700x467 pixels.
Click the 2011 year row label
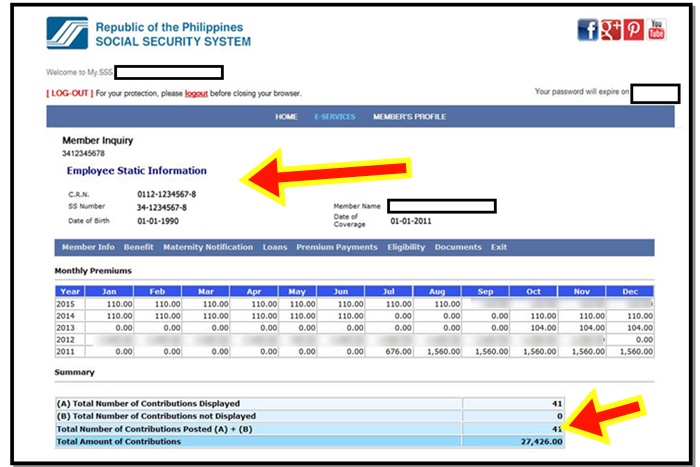(x=65, y=352)
